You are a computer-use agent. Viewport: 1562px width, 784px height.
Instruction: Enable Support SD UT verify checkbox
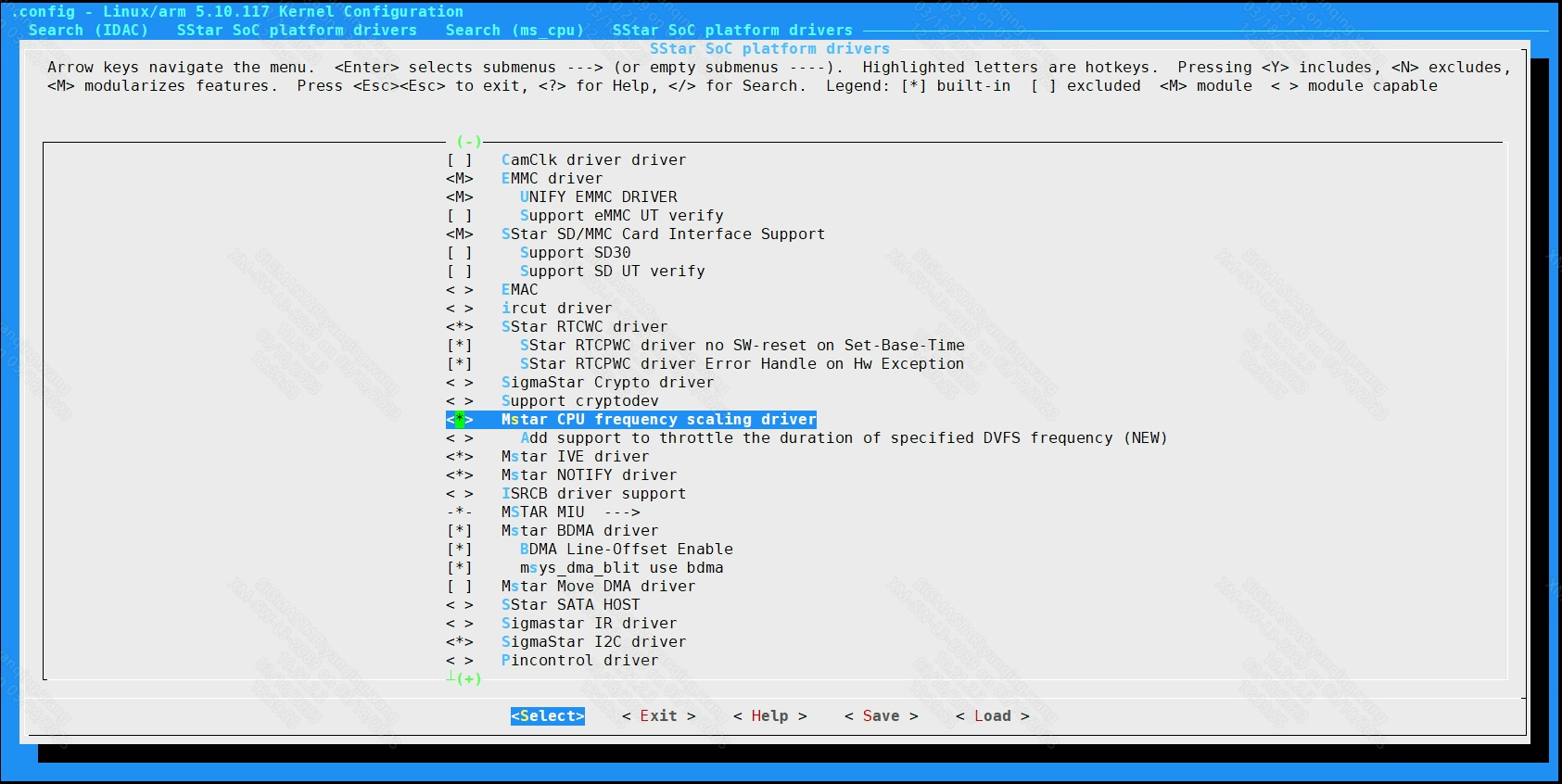[460, 271]
